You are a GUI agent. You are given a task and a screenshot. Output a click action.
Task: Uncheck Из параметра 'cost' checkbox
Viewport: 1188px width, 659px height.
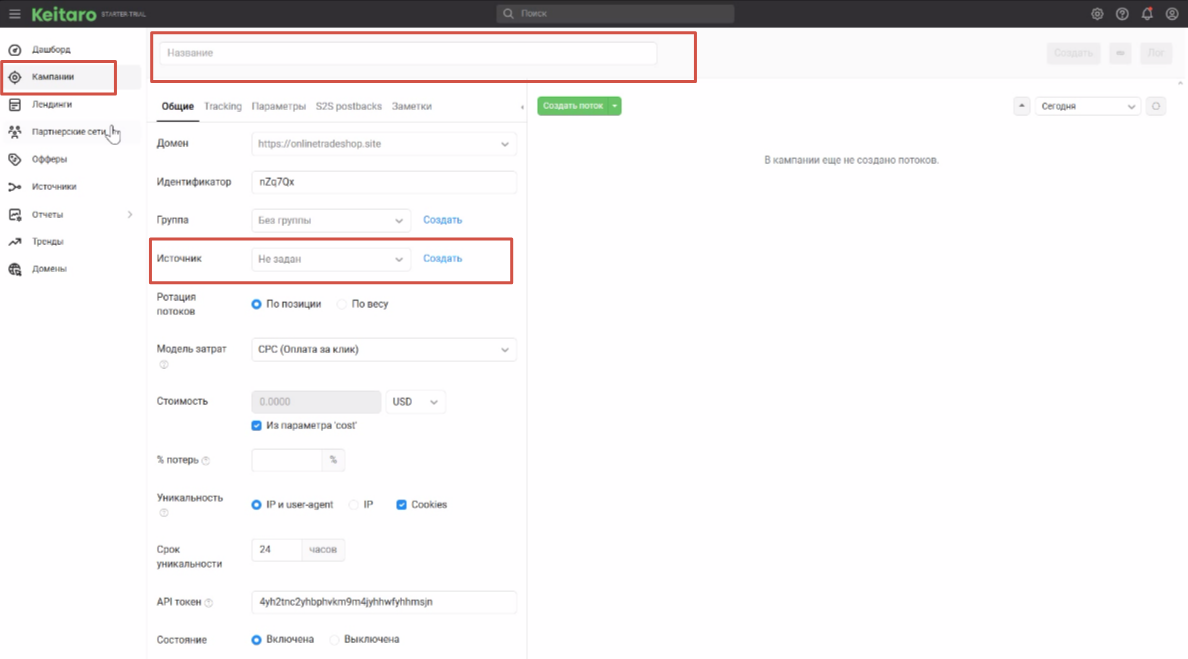(x=257, y=426)
